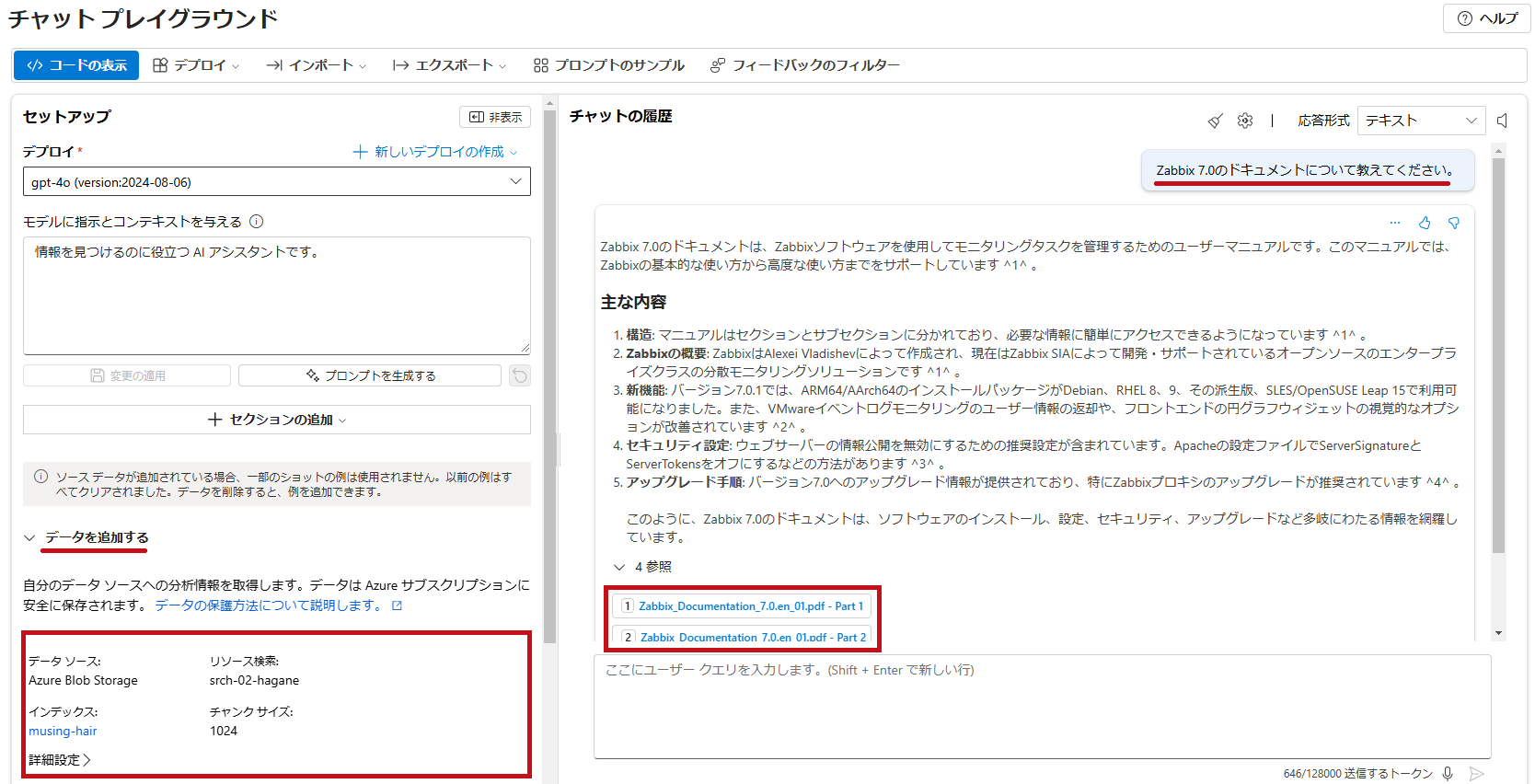Viewport: 1535px width, 784px height.
Task: Click the コードの表示 button
Action: [x=76, y=65]
